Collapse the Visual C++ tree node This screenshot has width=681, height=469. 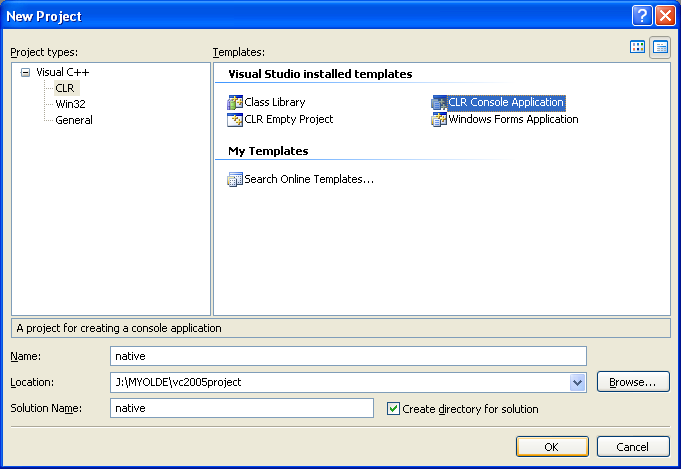click(26, 73)
